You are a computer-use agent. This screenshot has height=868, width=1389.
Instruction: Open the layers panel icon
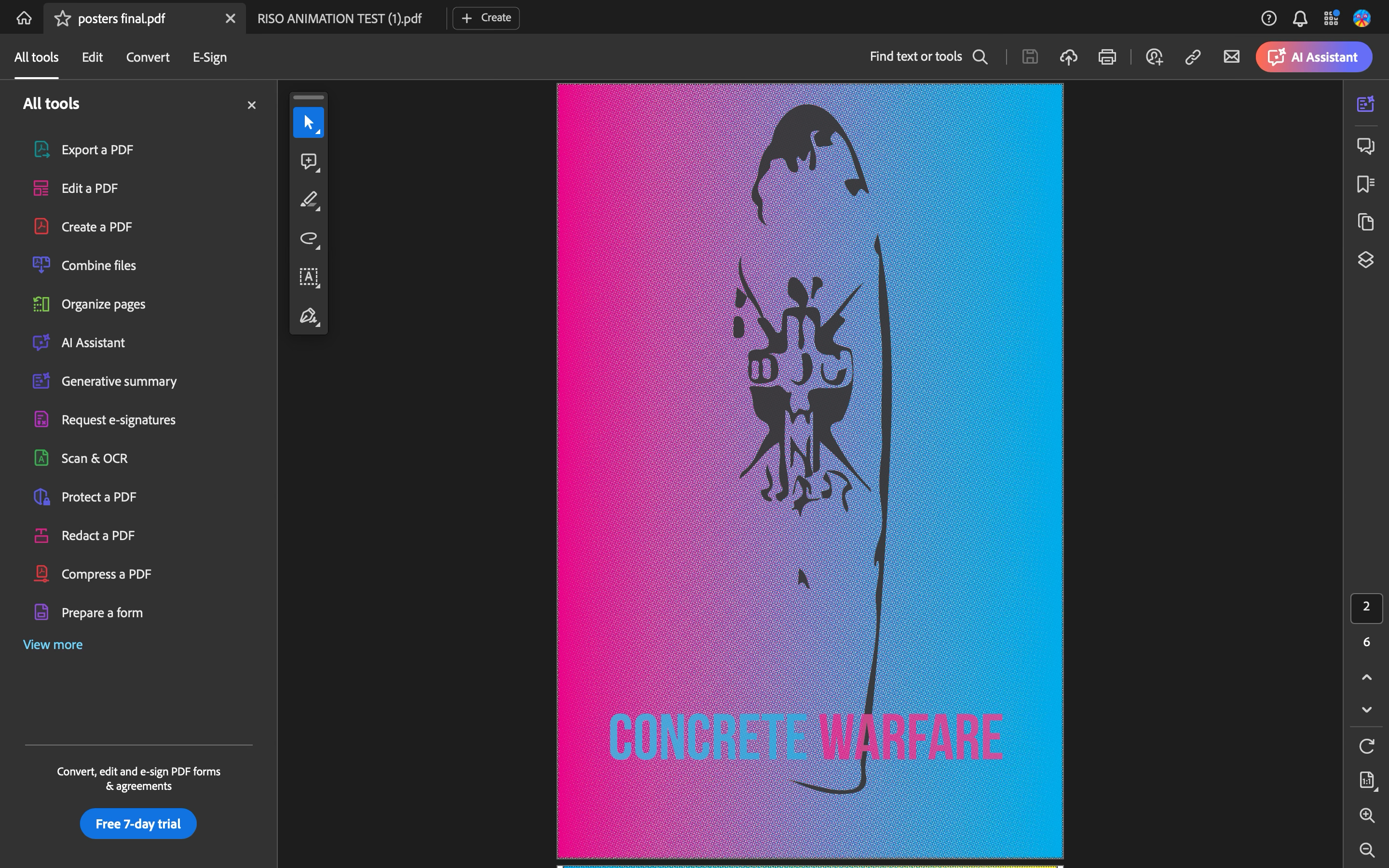1365,260
